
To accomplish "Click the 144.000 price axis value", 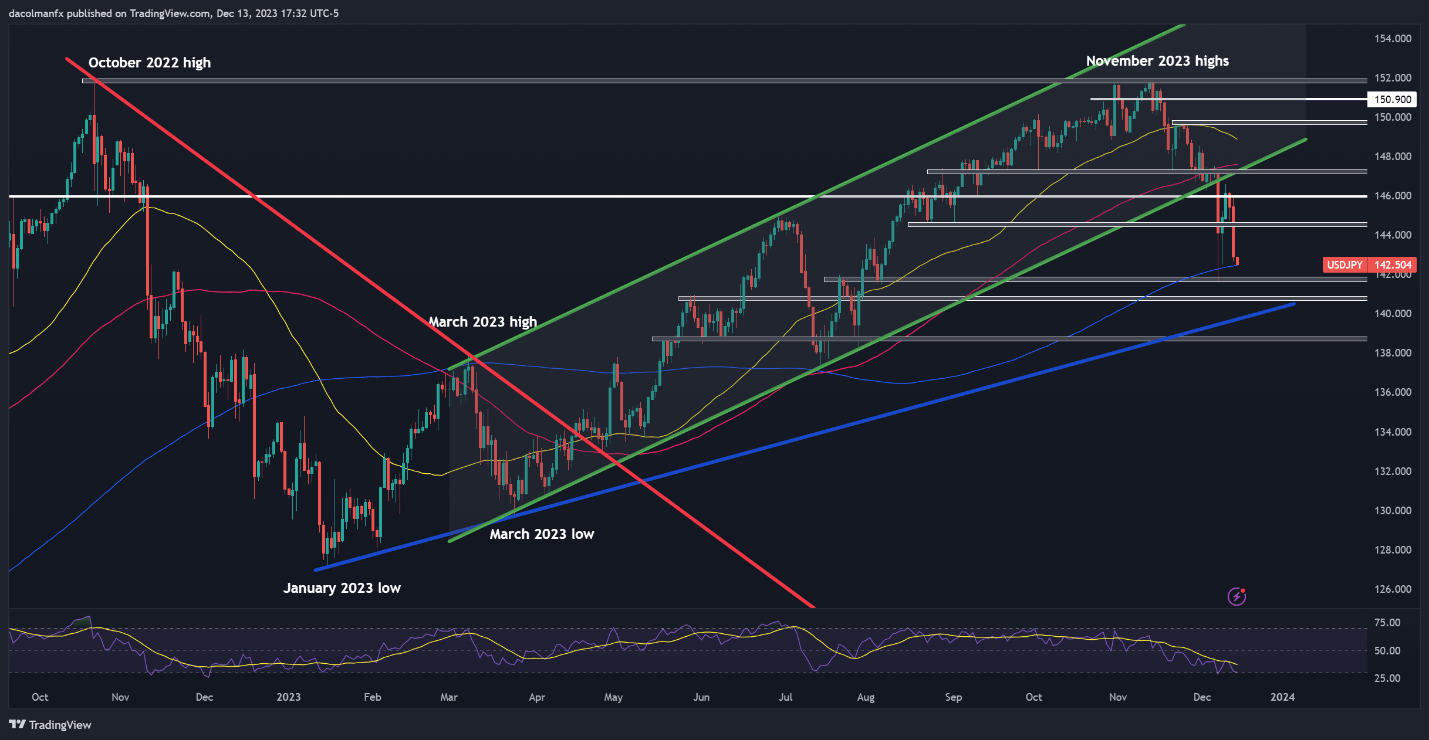I will (1392, 235).
